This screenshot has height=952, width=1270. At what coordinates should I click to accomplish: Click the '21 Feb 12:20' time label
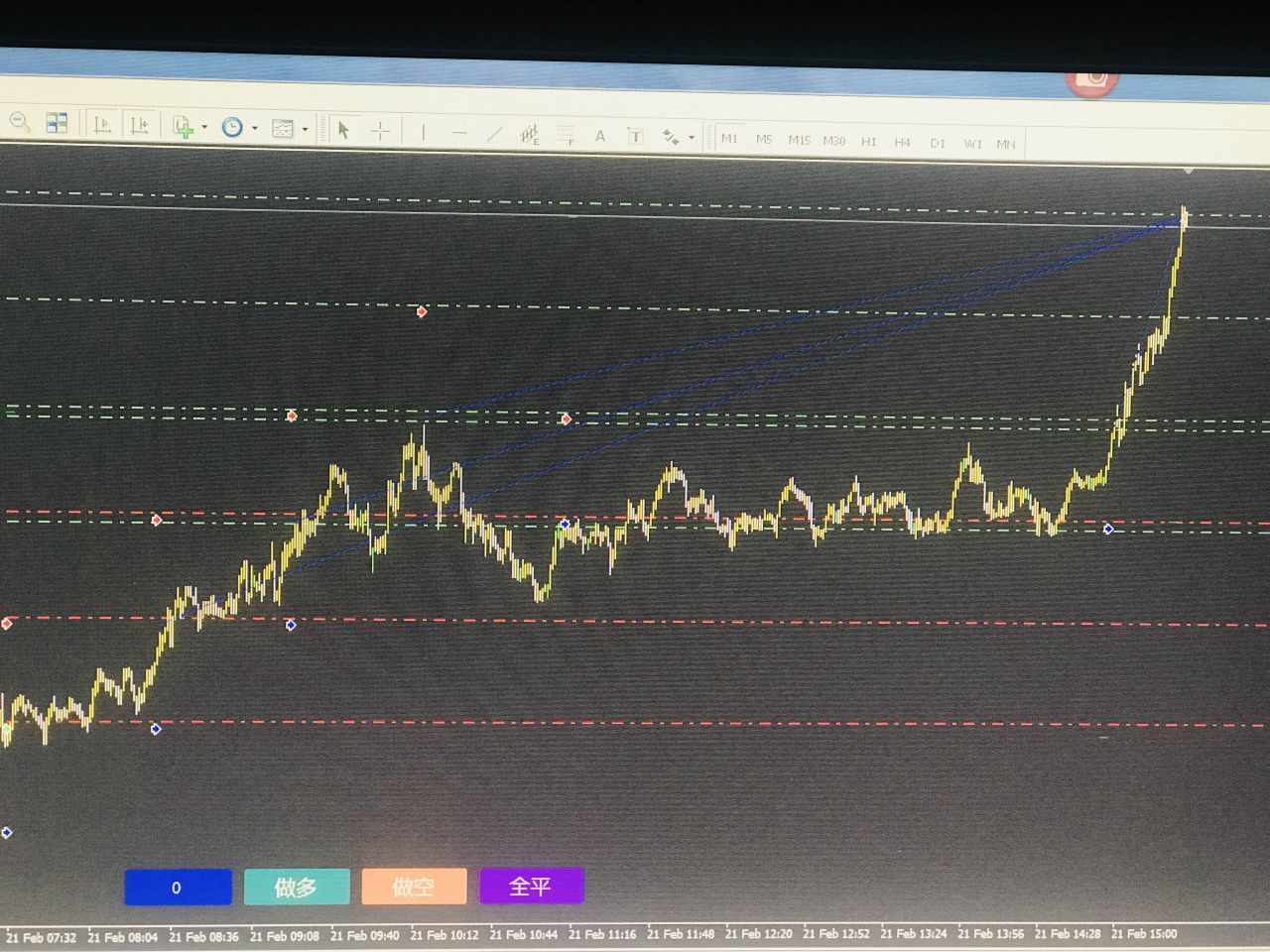point(759,934)
